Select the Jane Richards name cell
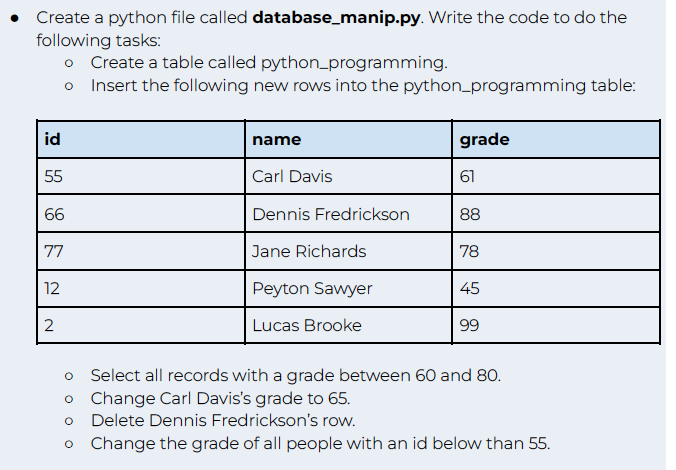This screenshot has width=676, height=470. pos(348,251)
